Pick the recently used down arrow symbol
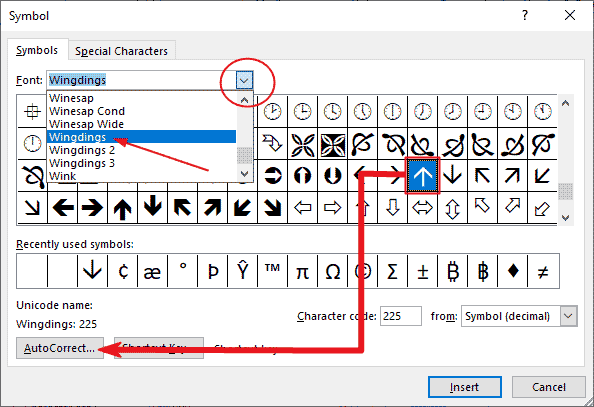The height and width of the screenshot is (407, 594). (92, 271)
